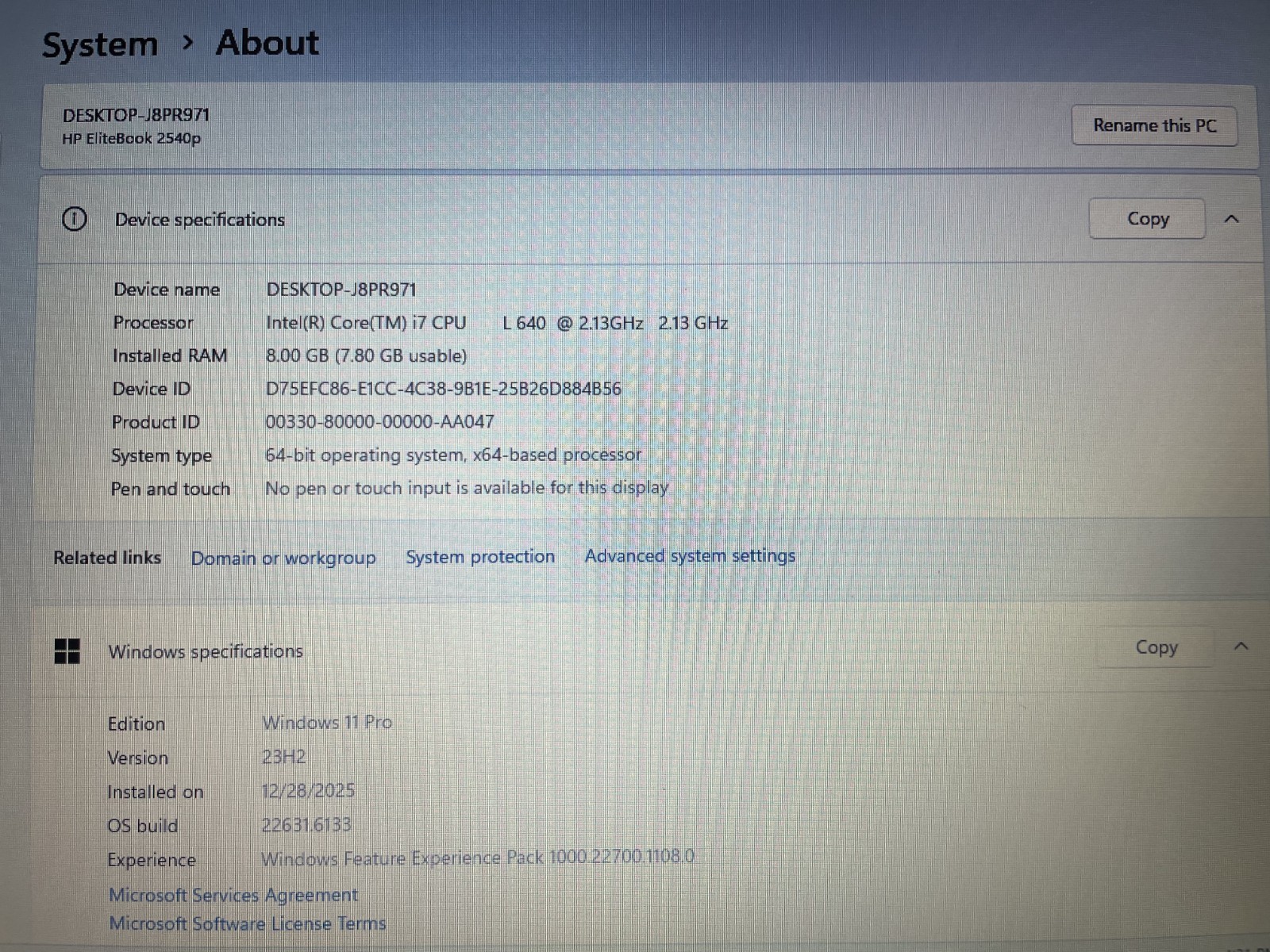Copy the Device specifications
The image size is (1270, 952).
1147,219
